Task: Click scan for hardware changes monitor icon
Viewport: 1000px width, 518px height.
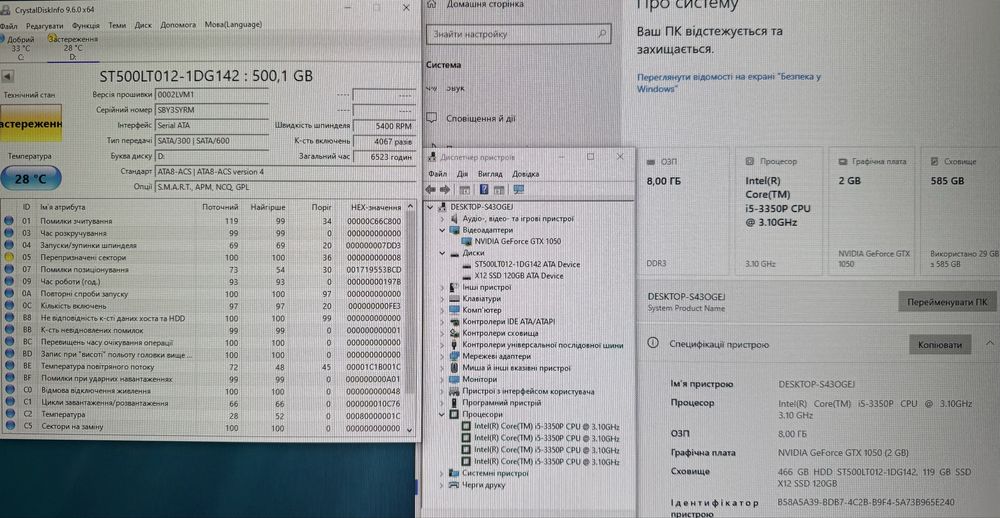Action: pos(518,190)
